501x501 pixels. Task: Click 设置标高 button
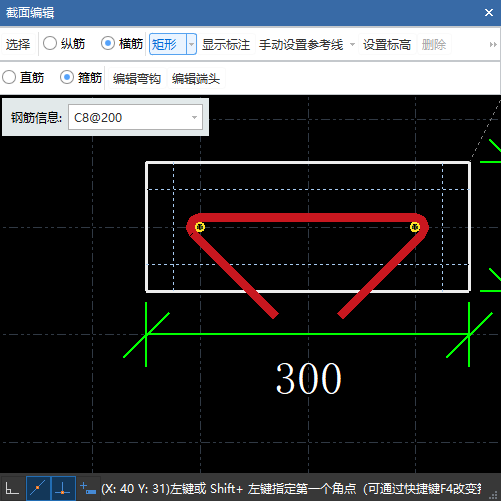coord(387,44)
